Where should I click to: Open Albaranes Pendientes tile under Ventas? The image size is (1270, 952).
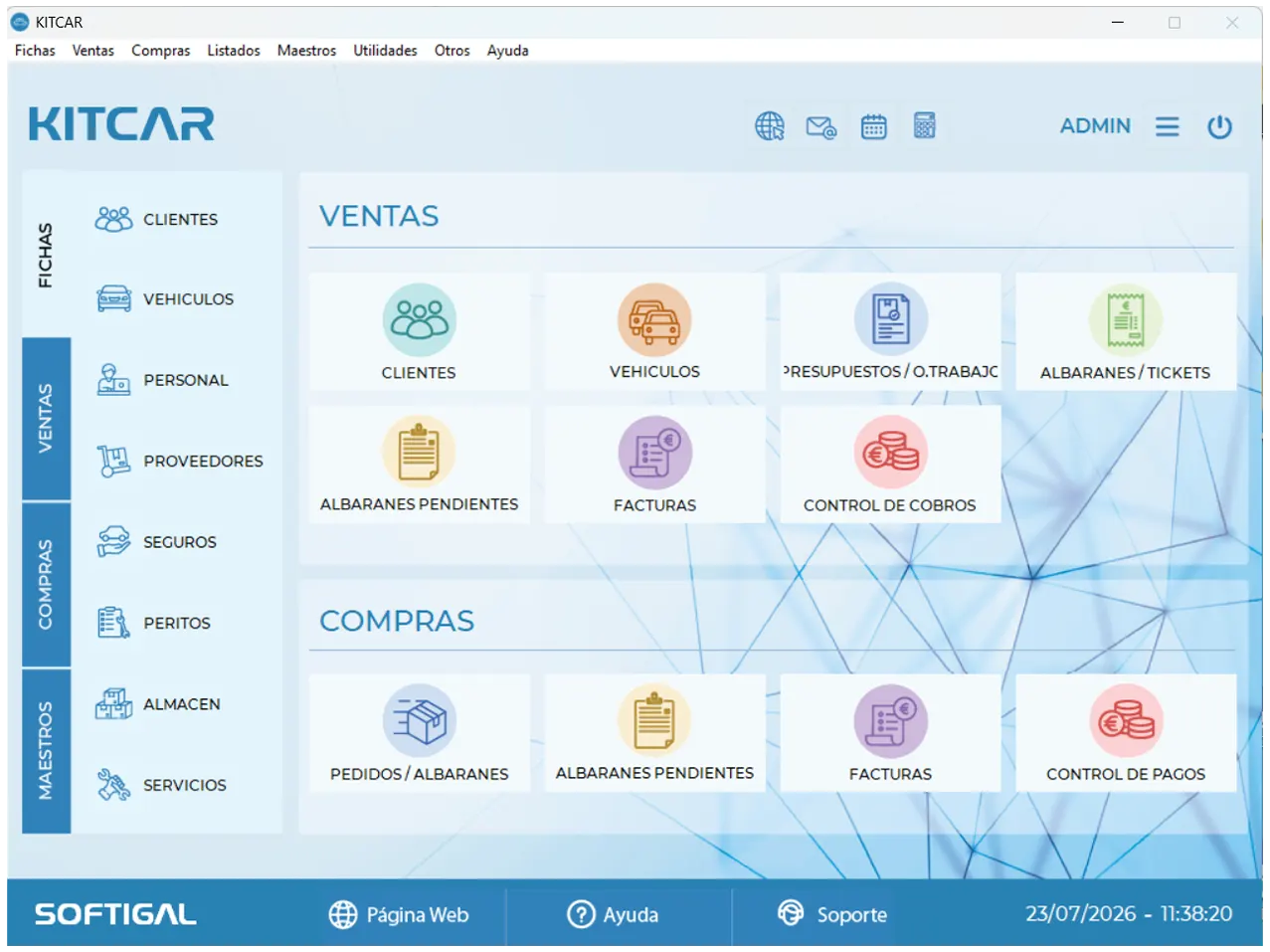419,464
